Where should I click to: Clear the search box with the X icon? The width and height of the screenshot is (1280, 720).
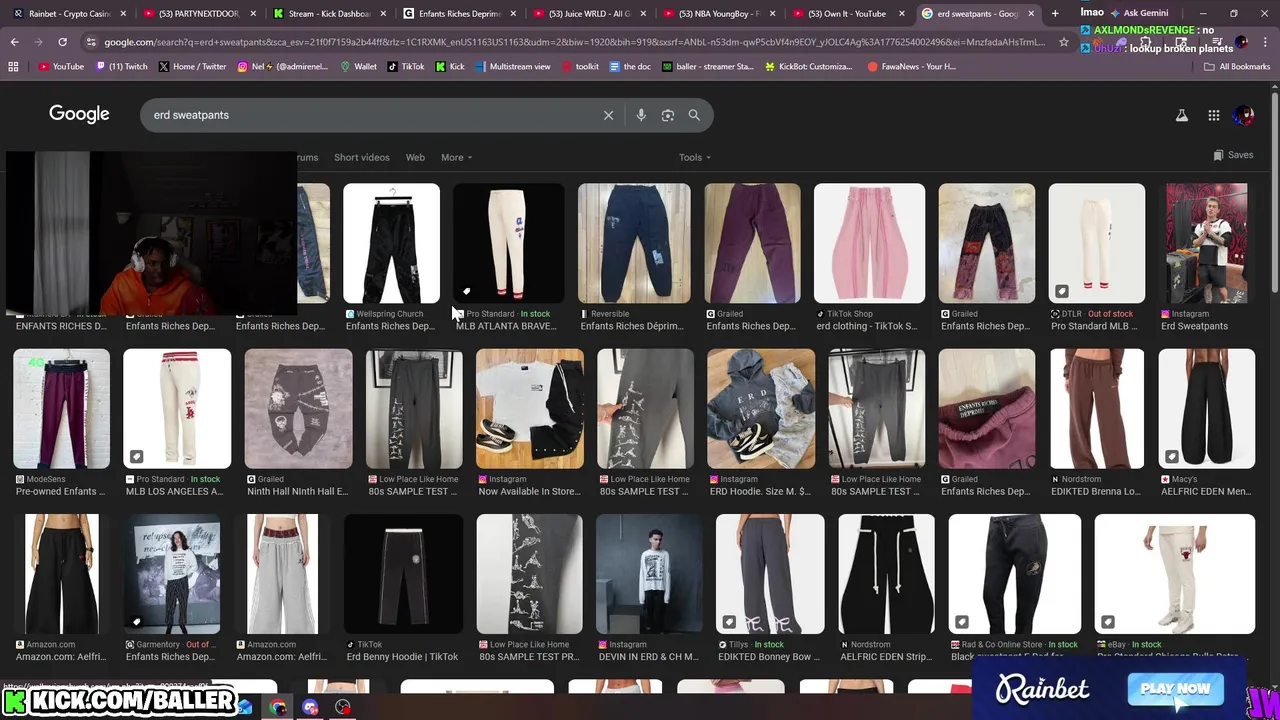[x=608, y=115]
